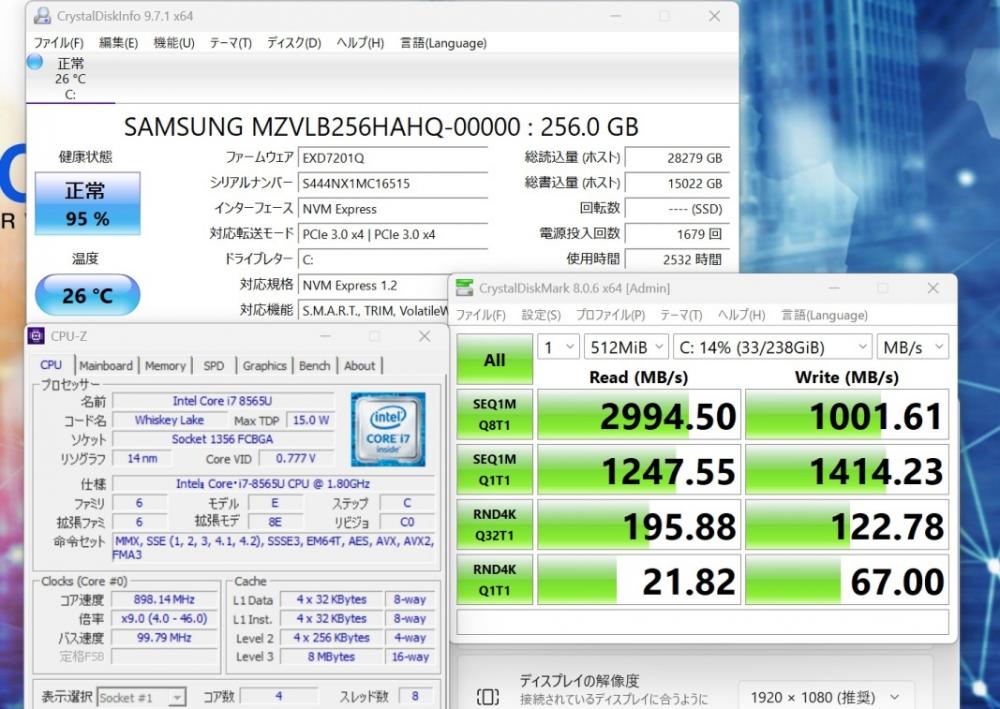
Task: Run the SEQ1M Q8T1 test
Action: [494, 414]
